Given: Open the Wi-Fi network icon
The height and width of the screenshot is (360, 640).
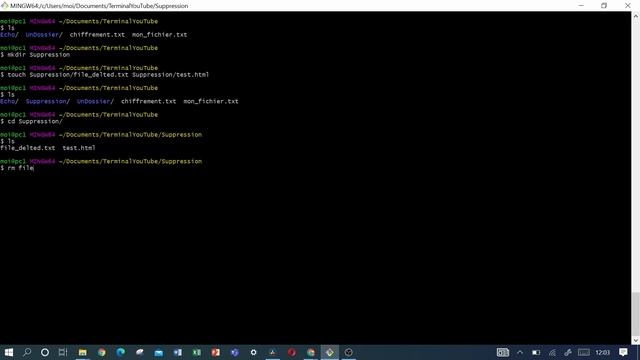Looking at the screenshot, I should click(x=552, y=352).
